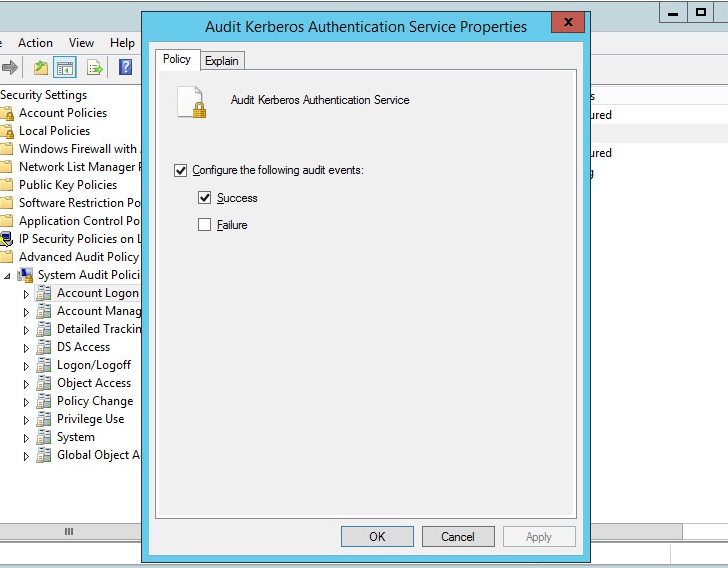Click the tree pane horizontal scrollbar
Screen dimensions: 728x568
coord(70,531)
